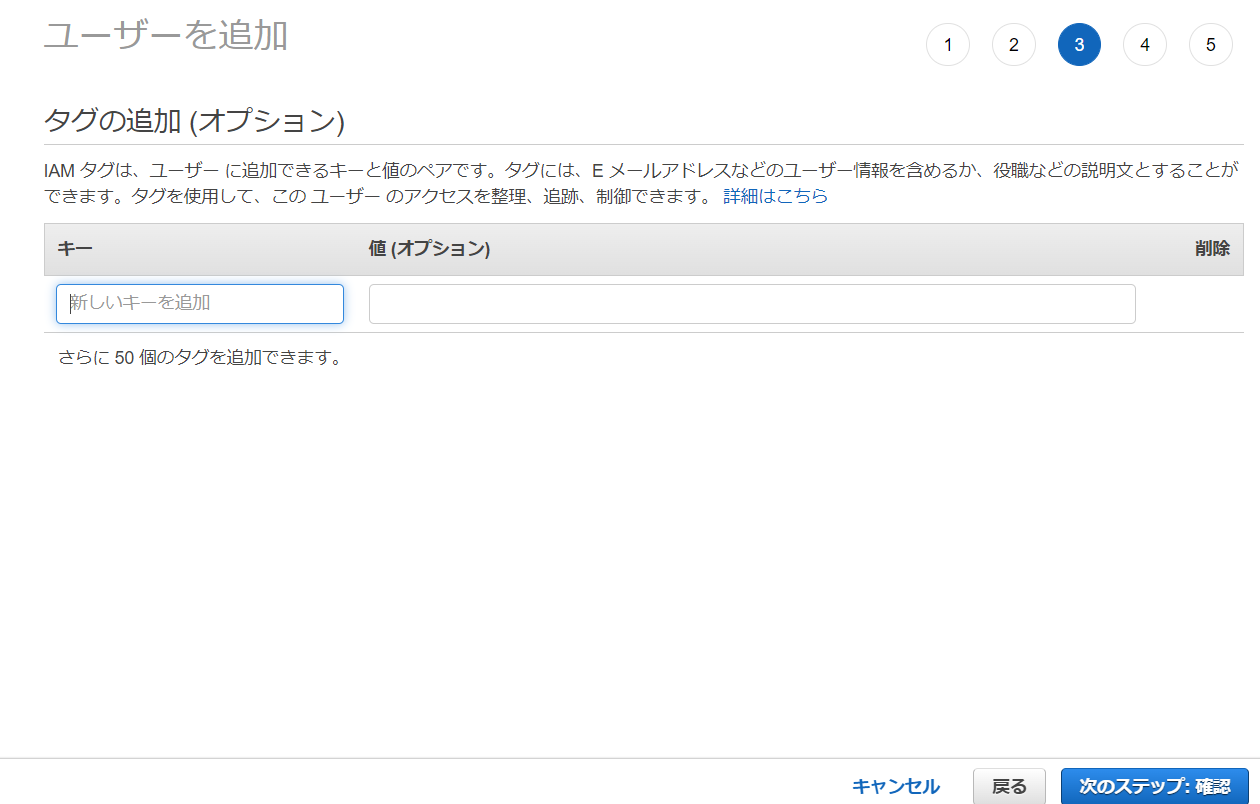Viewport: 1260px width, 804px height.
Task: Open step 4 in the progress indicator
Action: coord(1144,45)
